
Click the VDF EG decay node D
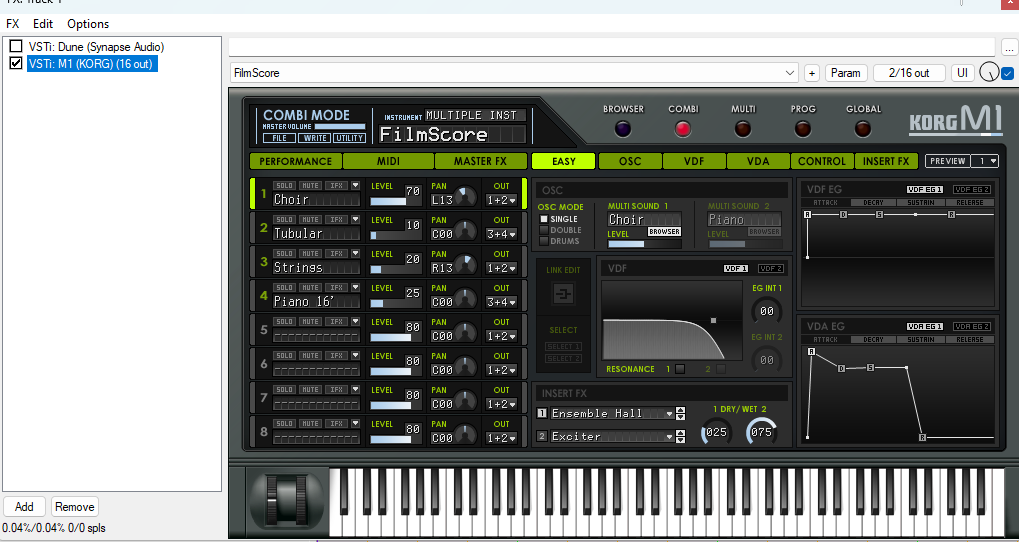[x=844, y=214]
